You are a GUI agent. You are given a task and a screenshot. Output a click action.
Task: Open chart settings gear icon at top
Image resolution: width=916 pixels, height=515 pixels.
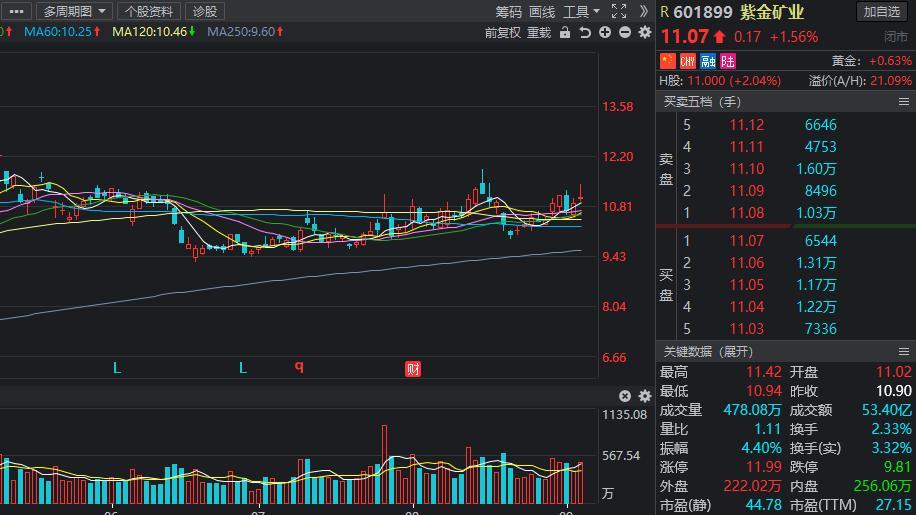coord(645,33)
